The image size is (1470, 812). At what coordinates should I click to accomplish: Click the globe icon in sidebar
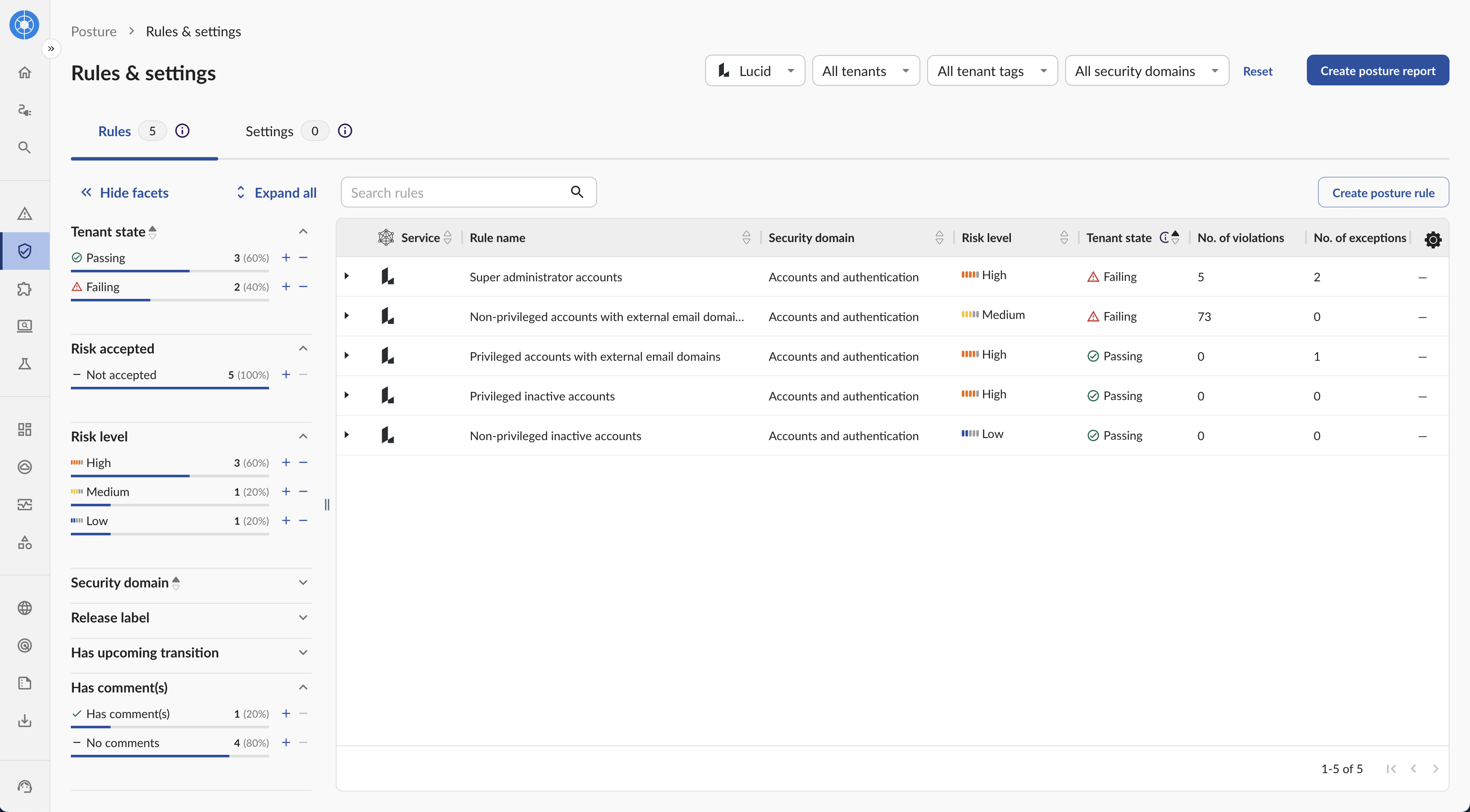[x=24, y=608]
